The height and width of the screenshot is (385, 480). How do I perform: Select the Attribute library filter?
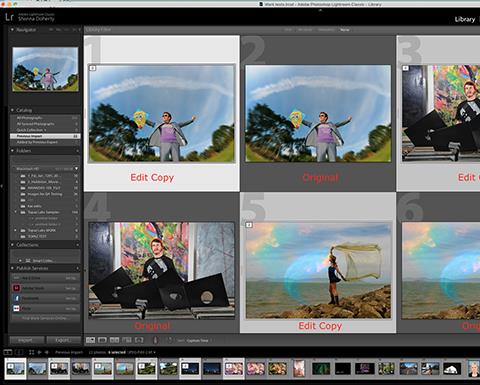click(x=305, y=30)
